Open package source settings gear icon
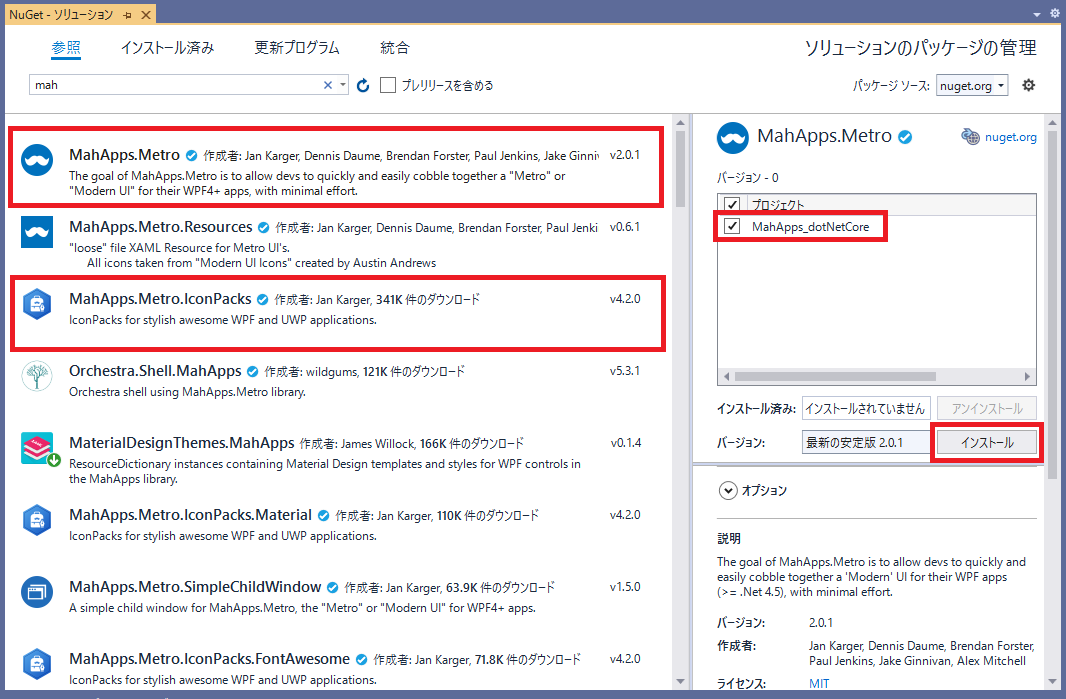Screen dimensions: 1066x699 pyautogui.click(x=1029, y=85)
